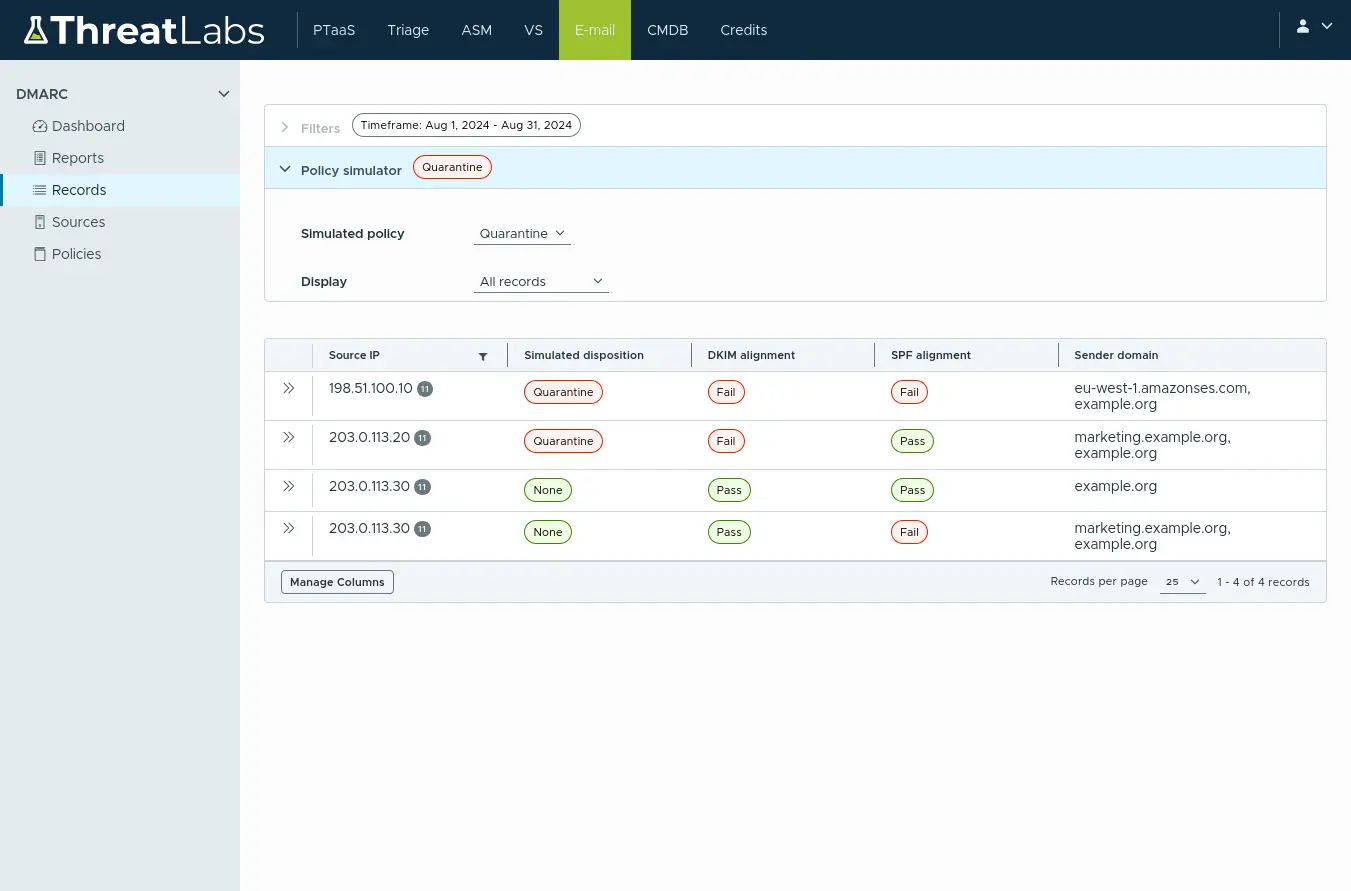Open the Display All records dropdown
This screenshot has height=891, width=1351.
click(541, 282)
